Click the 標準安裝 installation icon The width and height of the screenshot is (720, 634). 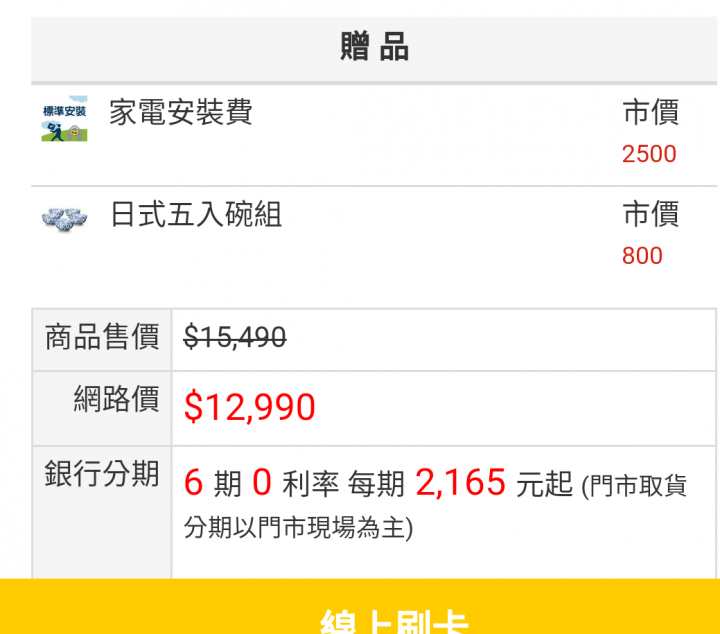tap(64, 118)
